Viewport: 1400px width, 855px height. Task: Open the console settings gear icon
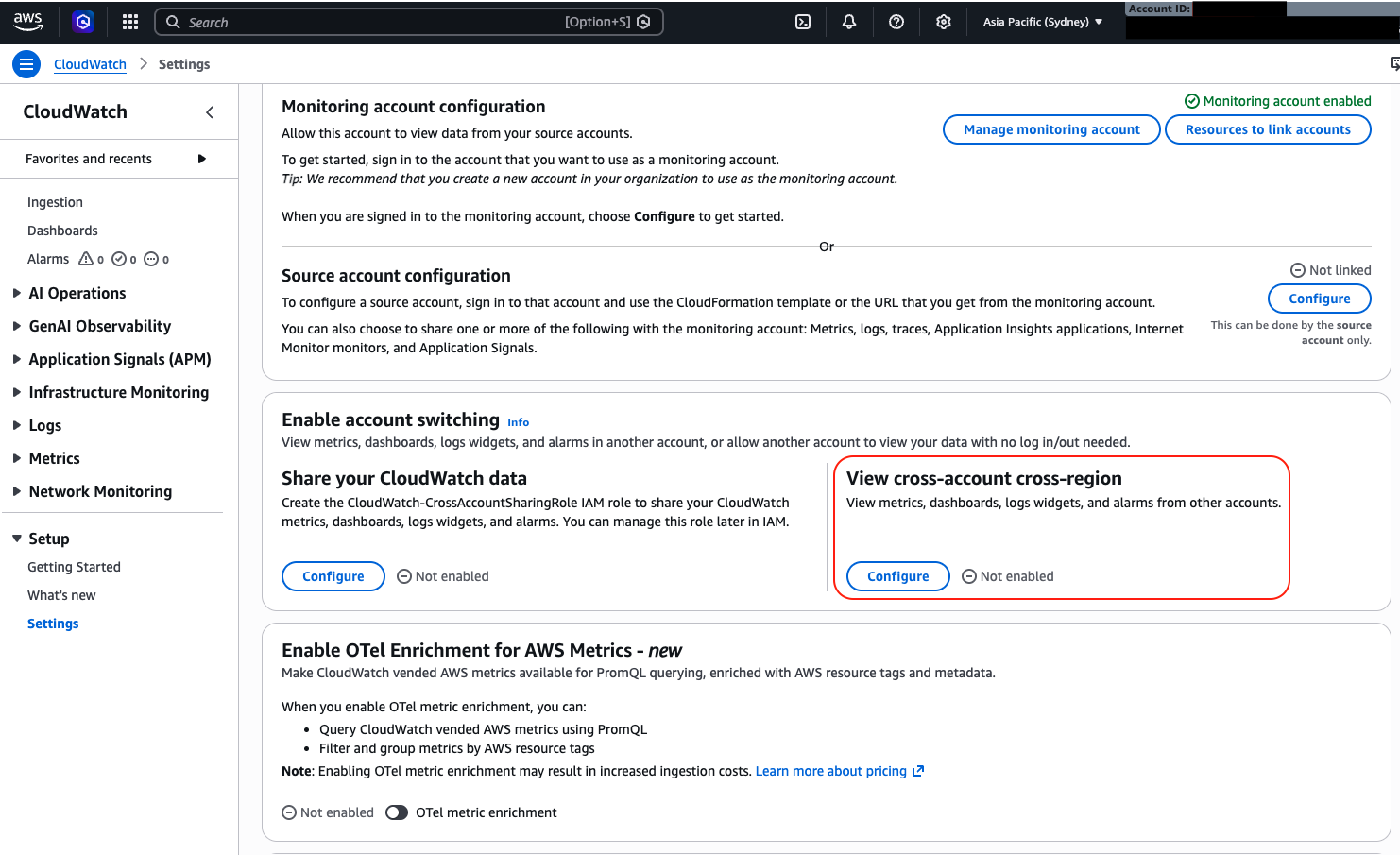pyautogui.click(x=943, y=22)
